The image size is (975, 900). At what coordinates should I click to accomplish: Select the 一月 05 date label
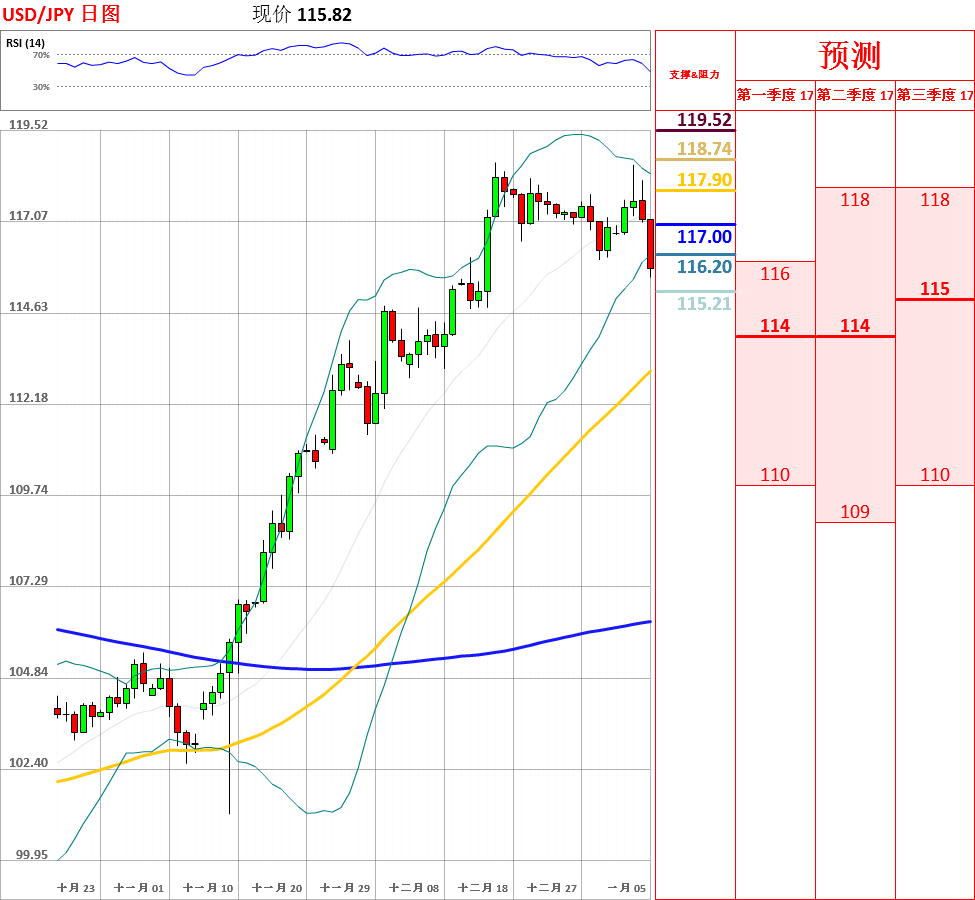point(627,888)
